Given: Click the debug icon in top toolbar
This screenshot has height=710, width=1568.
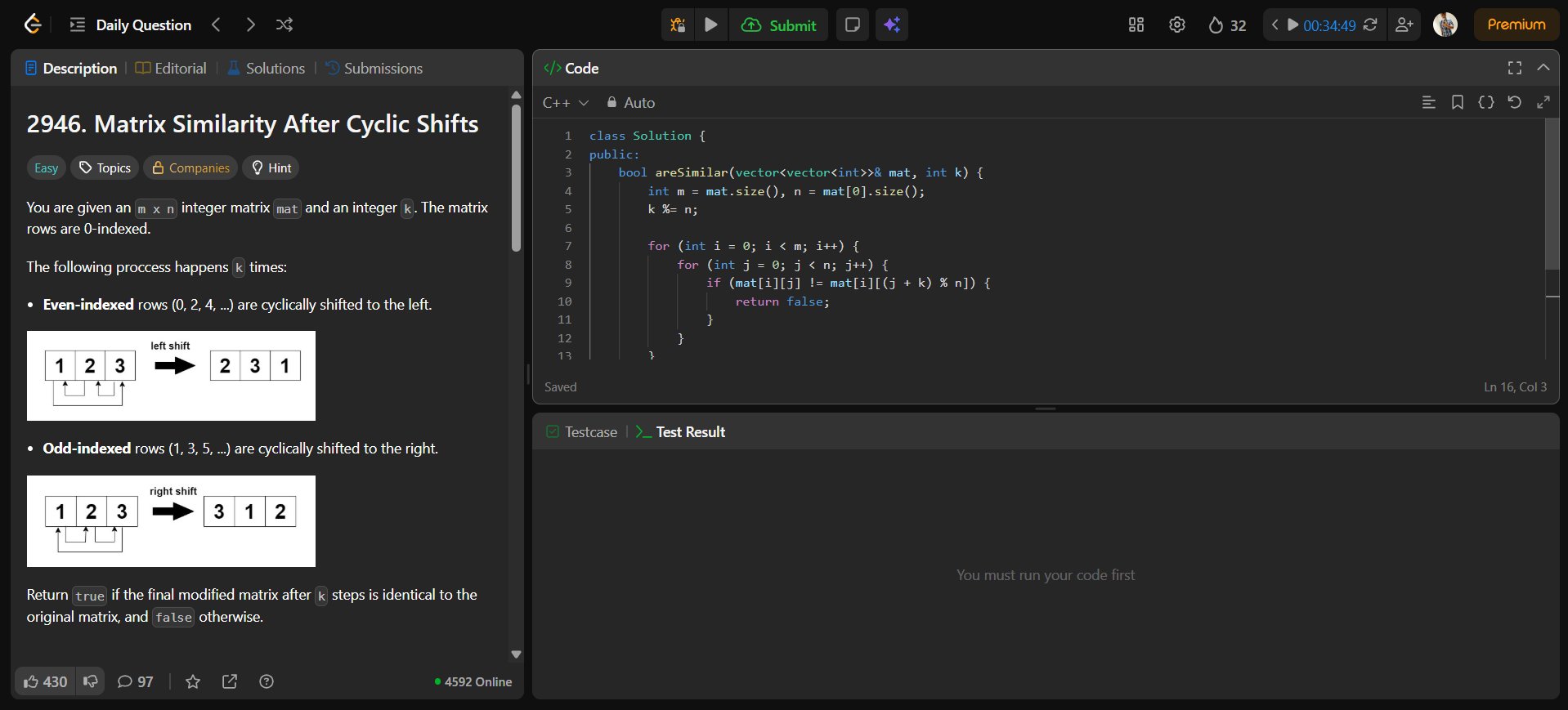Looking at the screenshot, I should 678,25.
